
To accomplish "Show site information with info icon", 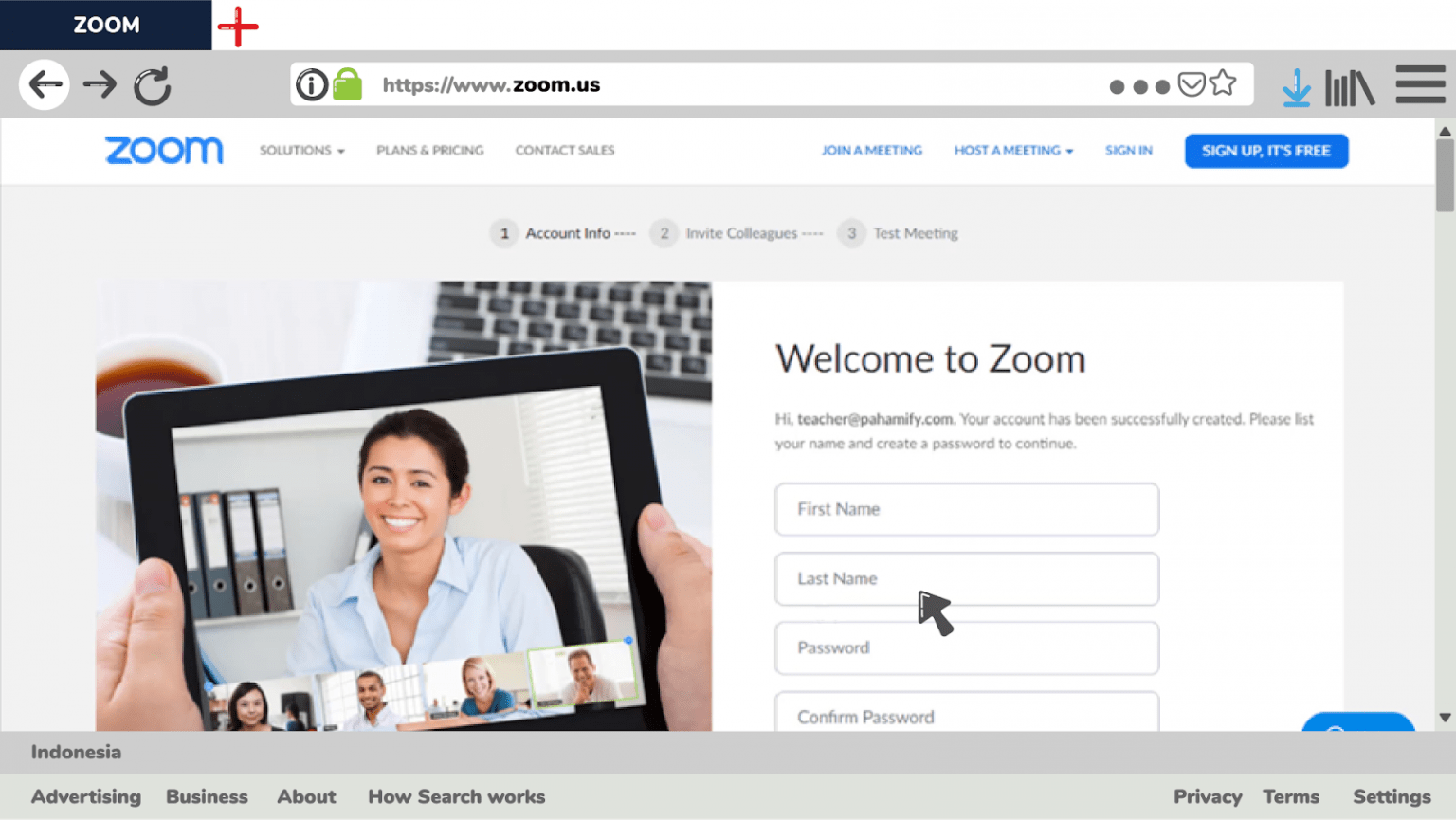I will [312, 84].
